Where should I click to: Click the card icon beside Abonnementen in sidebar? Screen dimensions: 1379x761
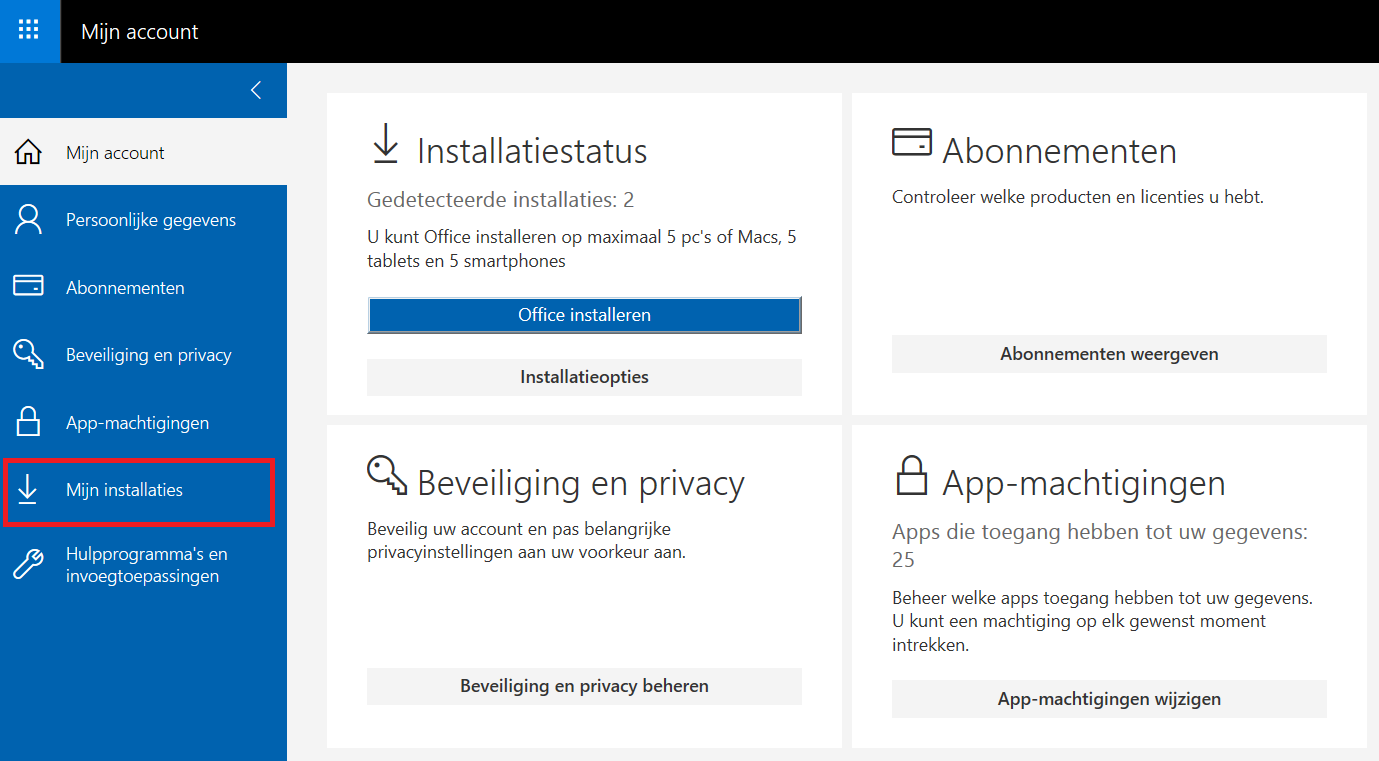pyautogui.click(x=28, y=287)
